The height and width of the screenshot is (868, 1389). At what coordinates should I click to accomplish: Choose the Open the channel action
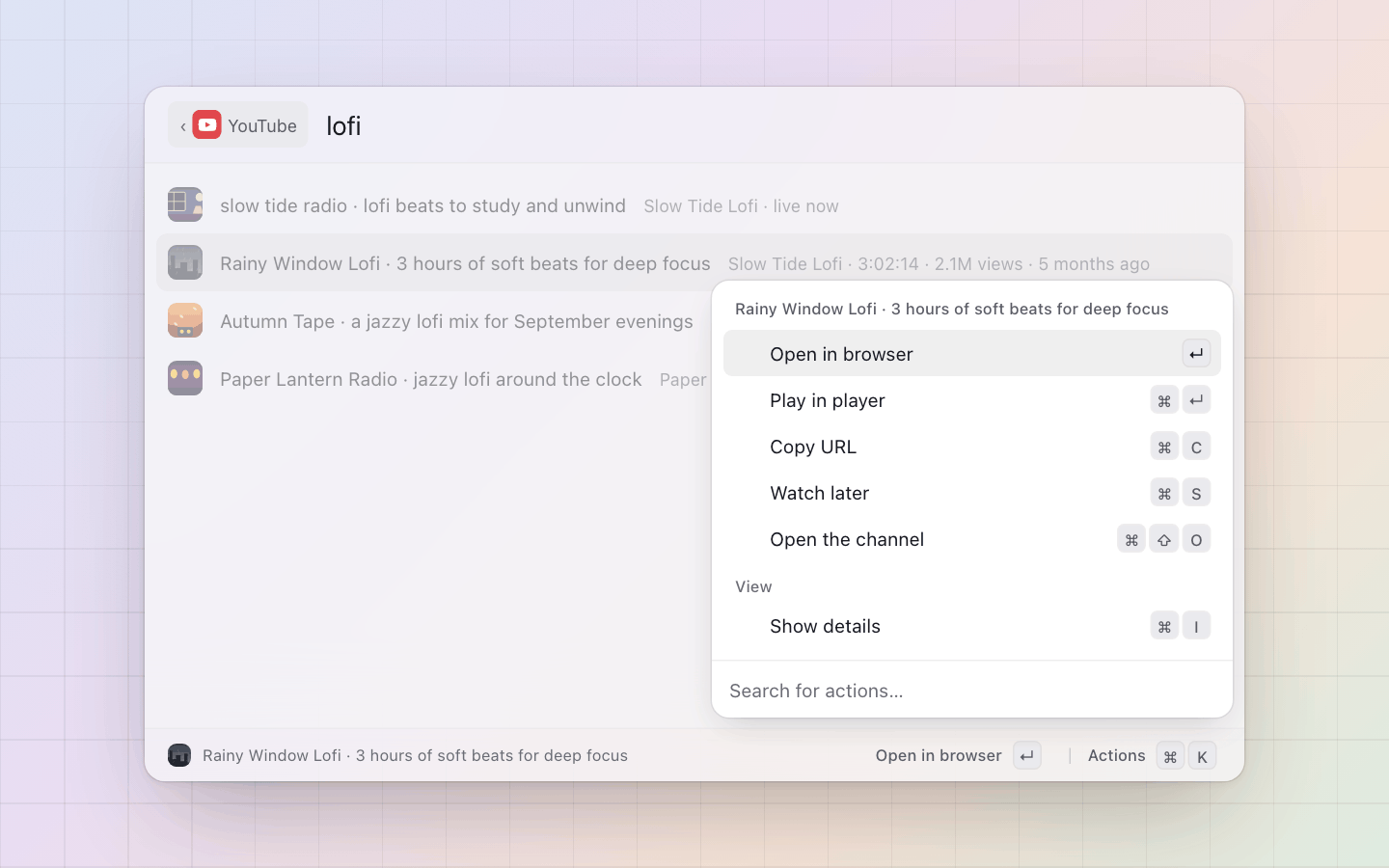pos(972,539)
